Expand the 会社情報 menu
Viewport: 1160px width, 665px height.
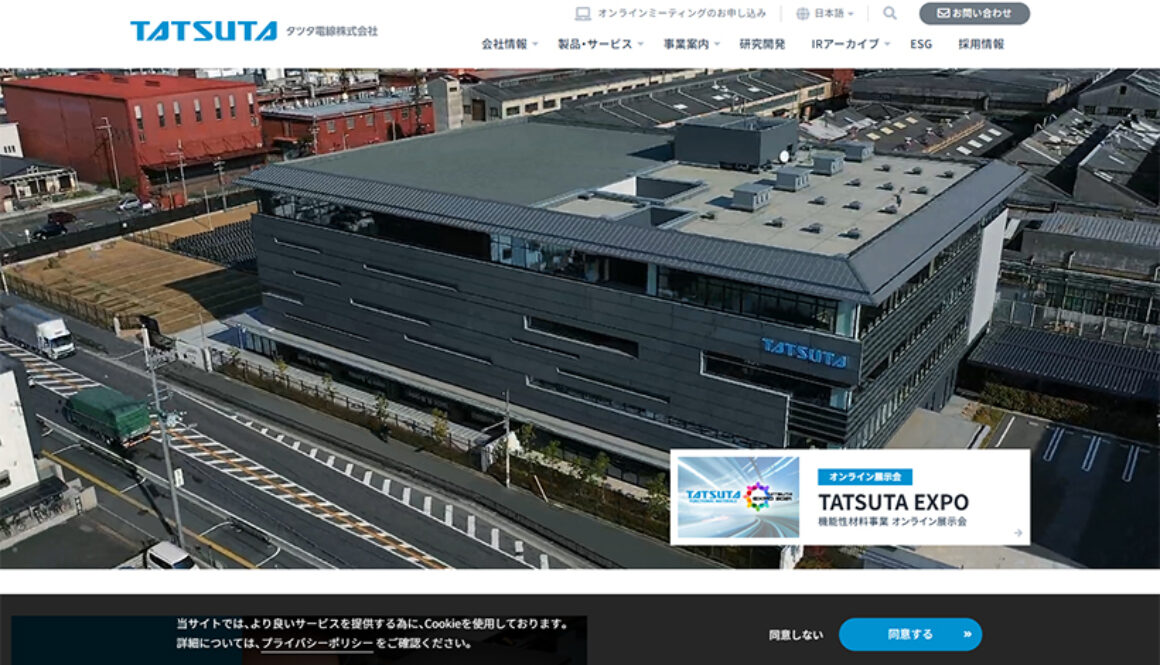510,44
